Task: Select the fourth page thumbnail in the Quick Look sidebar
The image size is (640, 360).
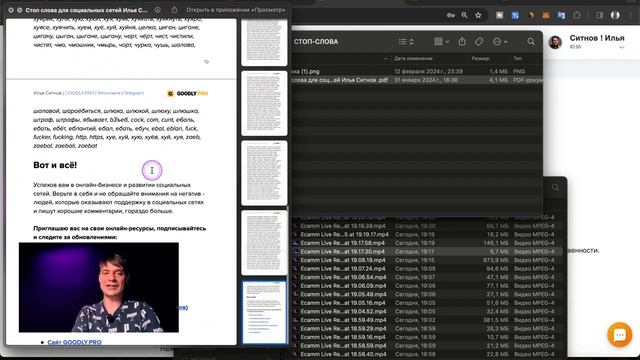Action: pos(264,243)
